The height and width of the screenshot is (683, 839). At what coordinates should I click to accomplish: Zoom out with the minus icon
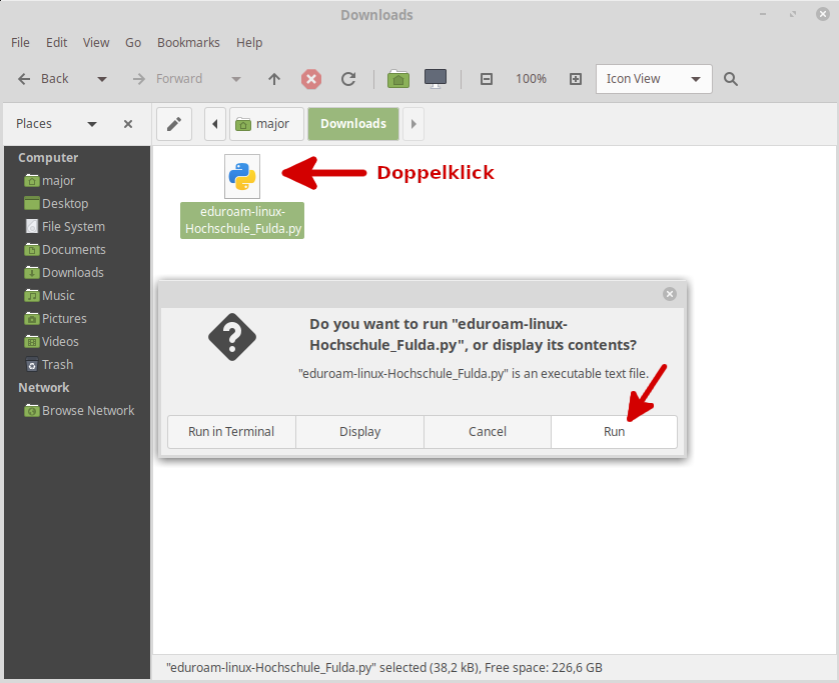[486, 79]
